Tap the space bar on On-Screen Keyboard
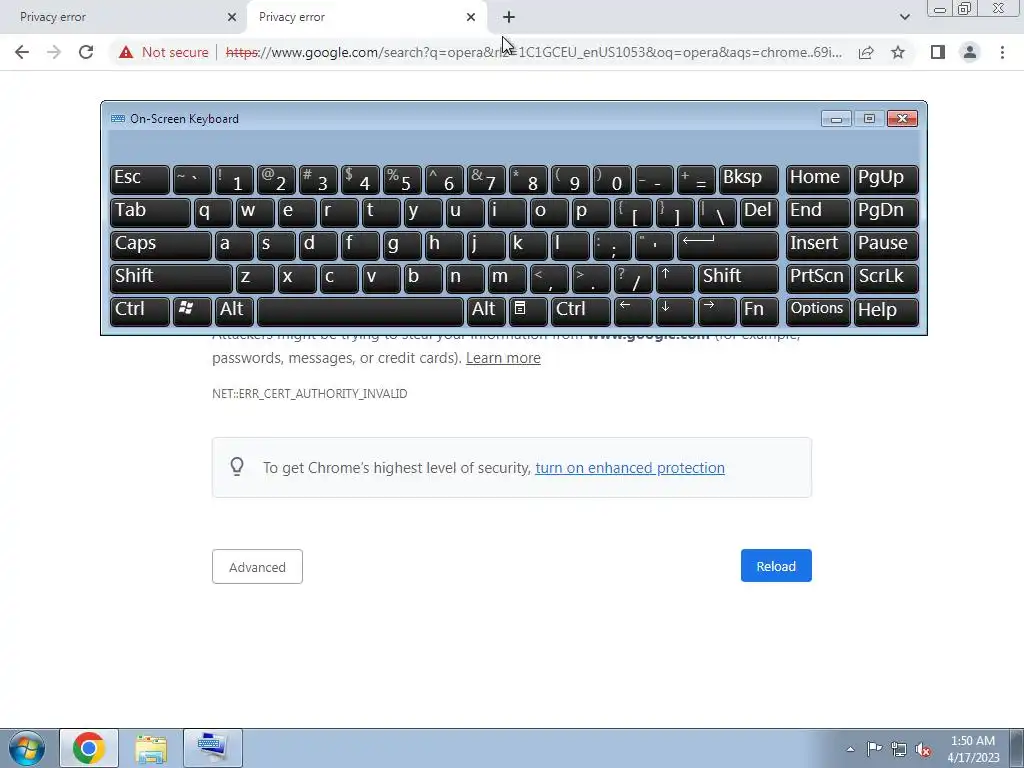Image resolution: width=1024 pixels, height=768 pixels. click(360, 312)
